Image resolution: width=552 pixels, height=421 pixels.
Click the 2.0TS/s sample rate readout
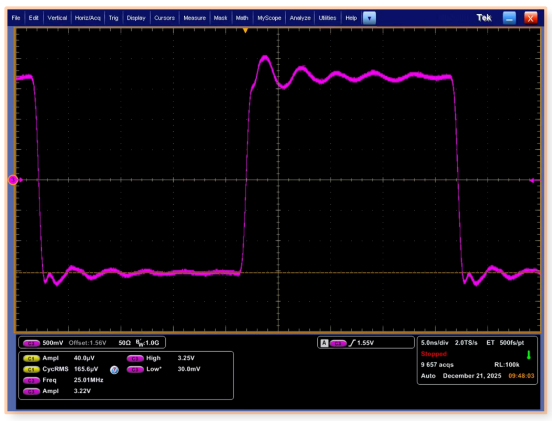click(466, 343)
